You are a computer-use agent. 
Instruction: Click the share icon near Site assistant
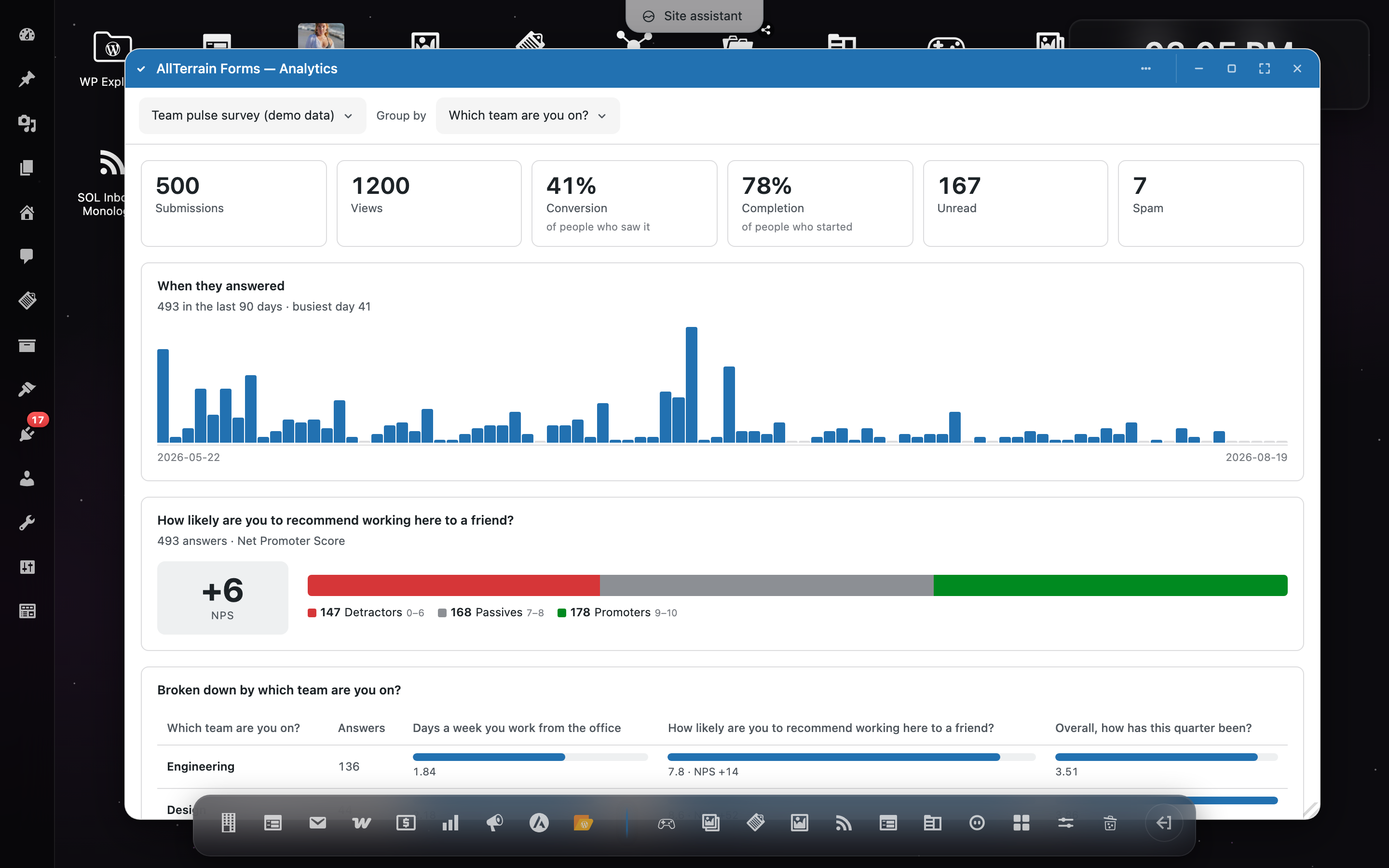point(766,30)
